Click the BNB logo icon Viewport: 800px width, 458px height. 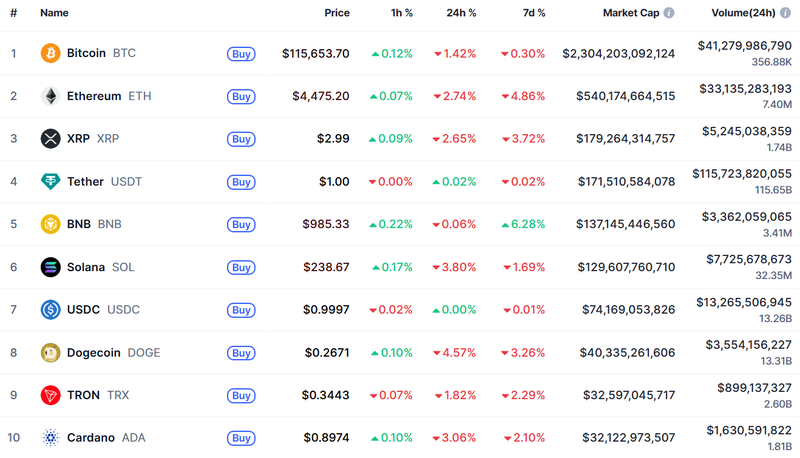coord(50,224)
